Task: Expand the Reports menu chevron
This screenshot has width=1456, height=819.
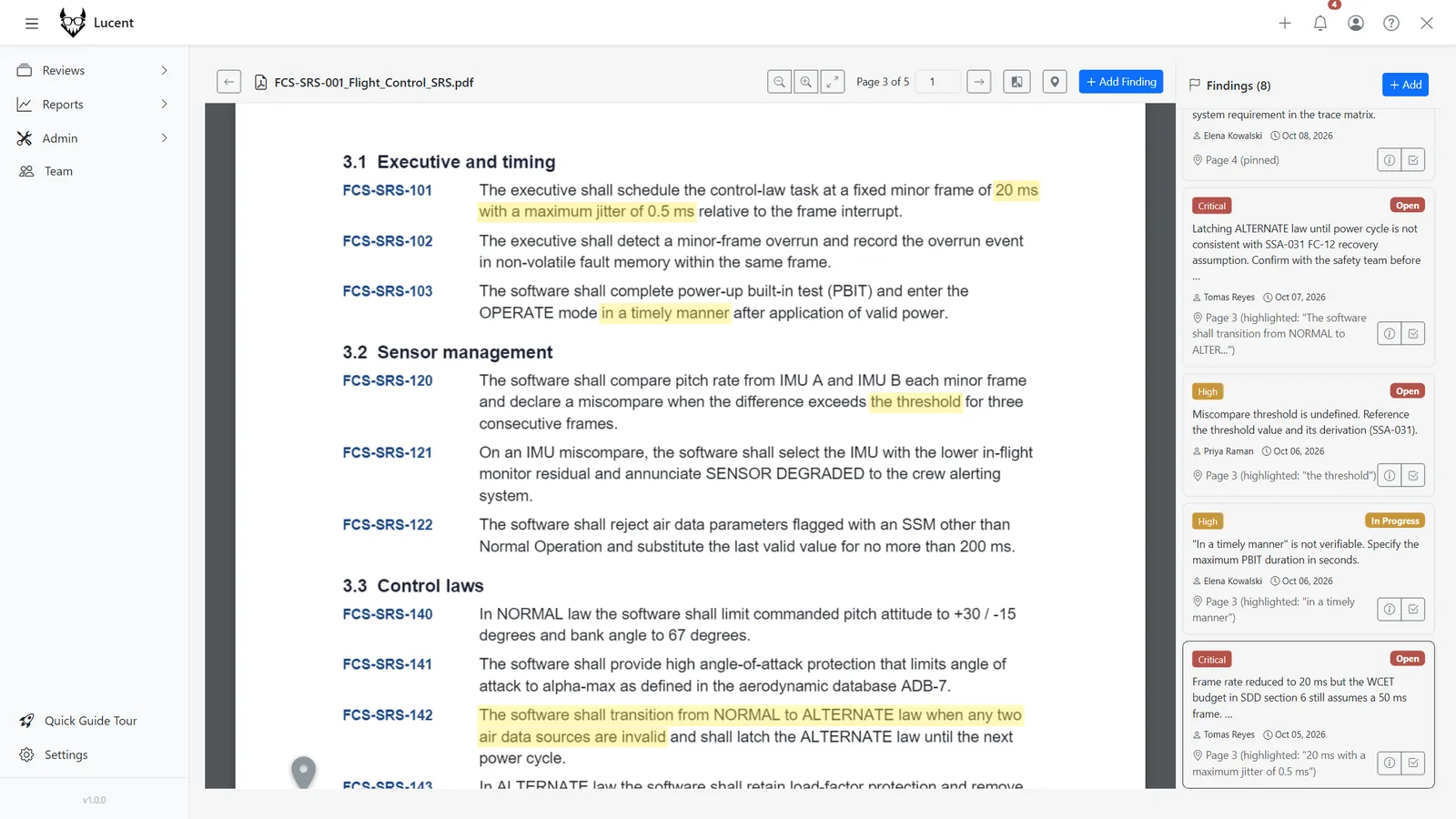Action: (x=165, y=105)
